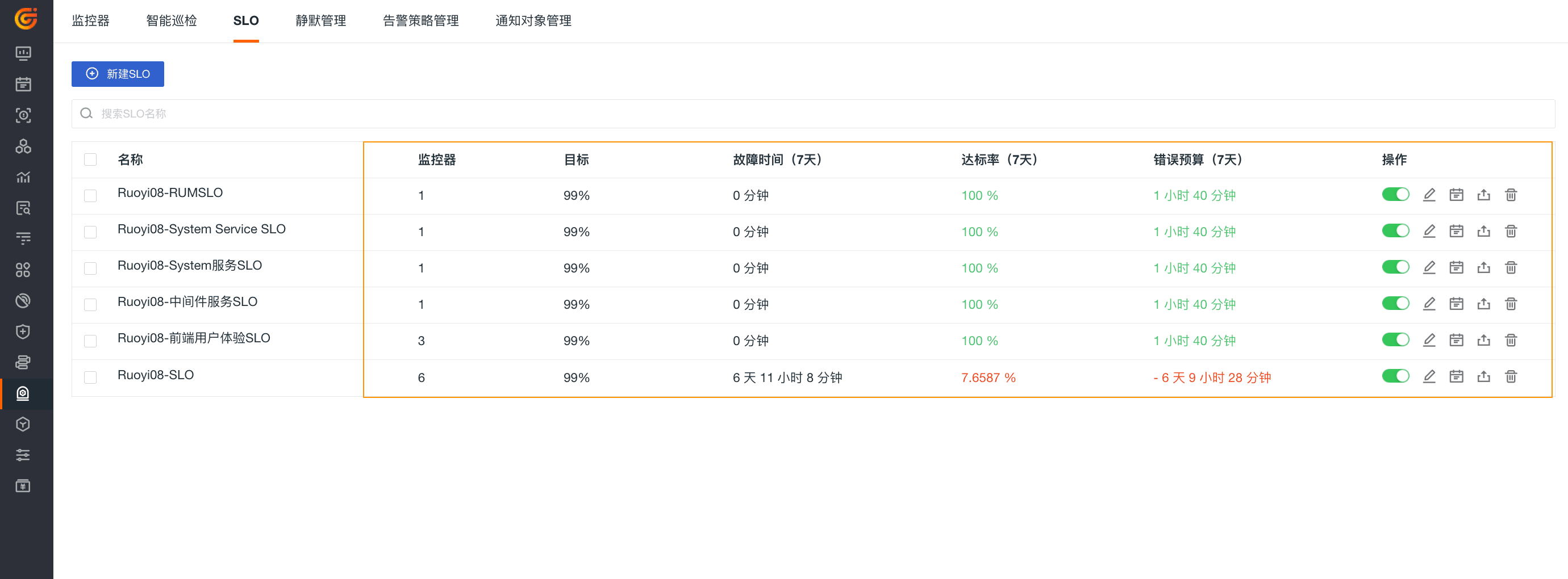Open calendar icon for Ruoyi08-System服务SLO
The image size is (1568, 579).
(1456, 267)
